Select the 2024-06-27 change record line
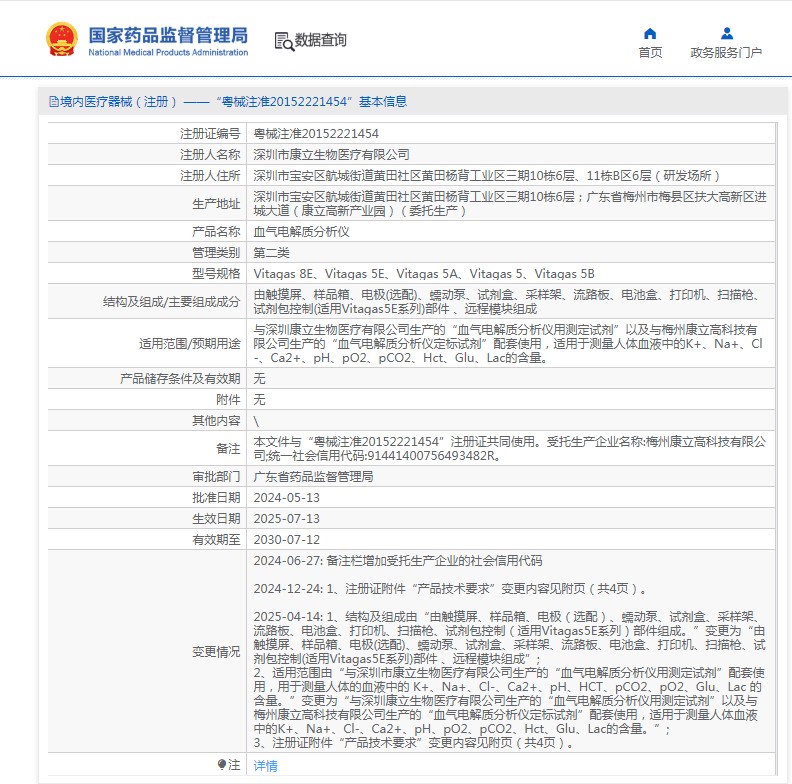 tap(398, 561)
